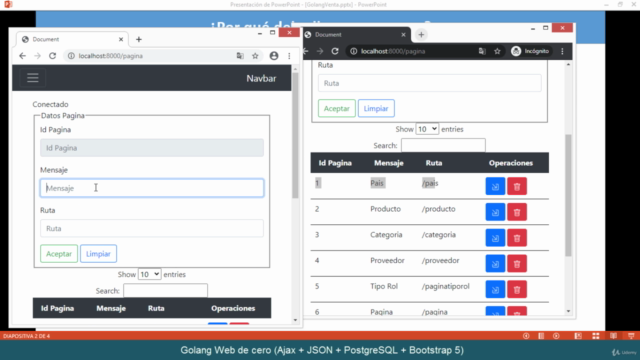The image size is (640, 360).
Task: Click DIAPOSITIVA 2 DE 4 status text
Action: point(26,336)
